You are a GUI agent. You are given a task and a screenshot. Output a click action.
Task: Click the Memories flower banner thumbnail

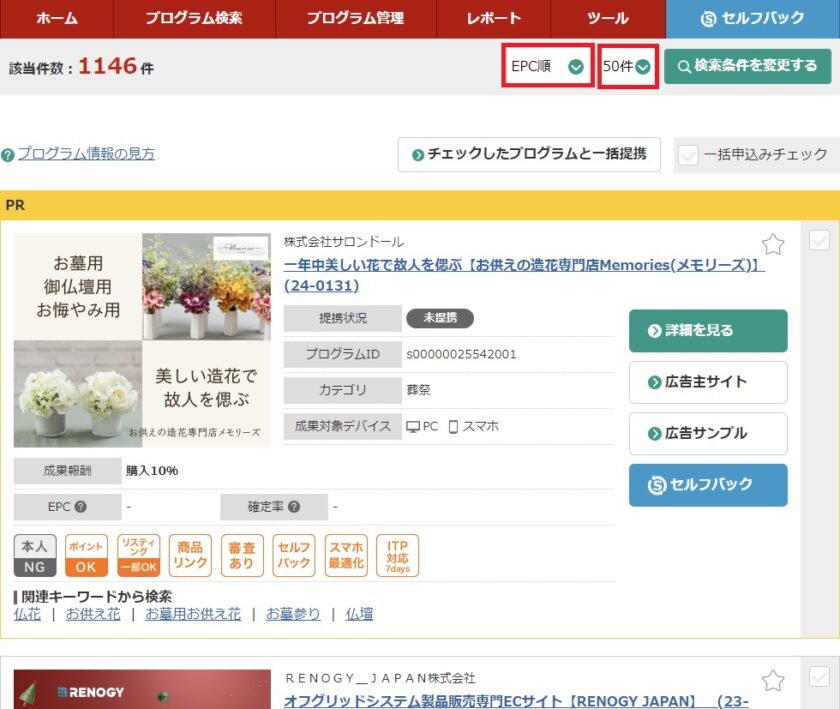click(142, 340)
